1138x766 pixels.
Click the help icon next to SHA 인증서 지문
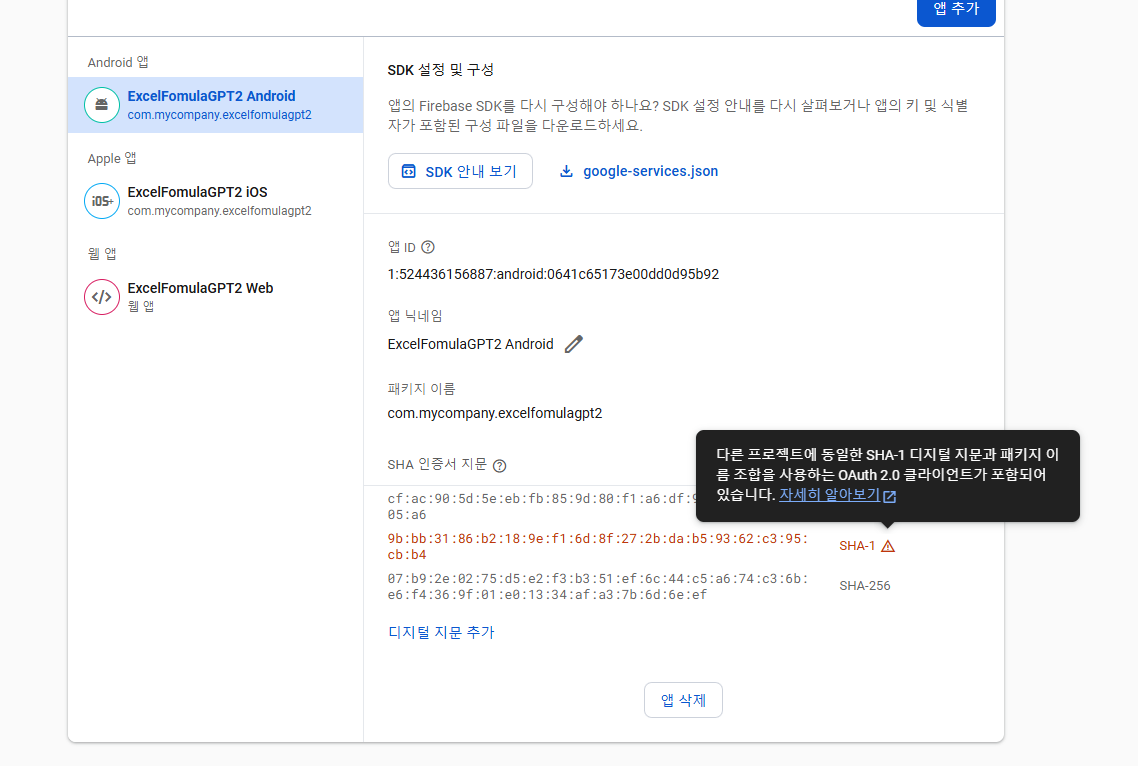(499, 466)
